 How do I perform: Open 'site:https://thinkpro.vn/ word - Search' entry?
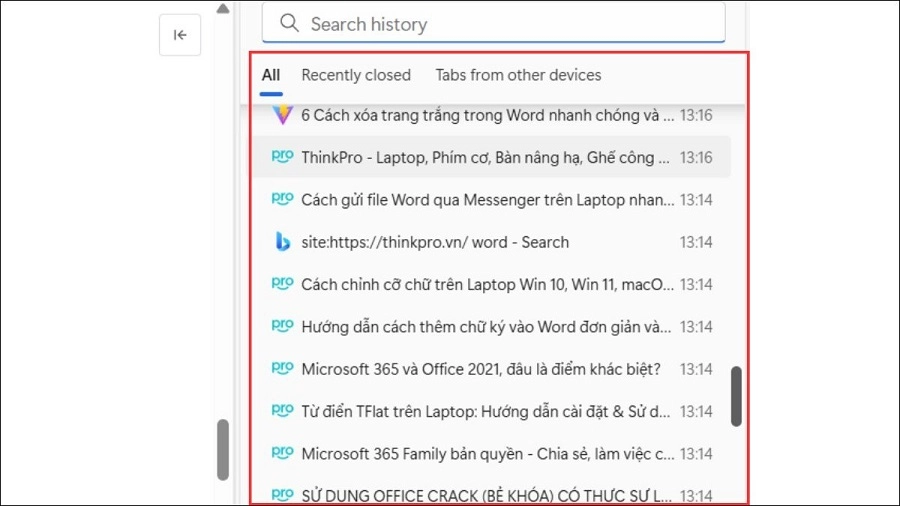click(x=435, y=242)
